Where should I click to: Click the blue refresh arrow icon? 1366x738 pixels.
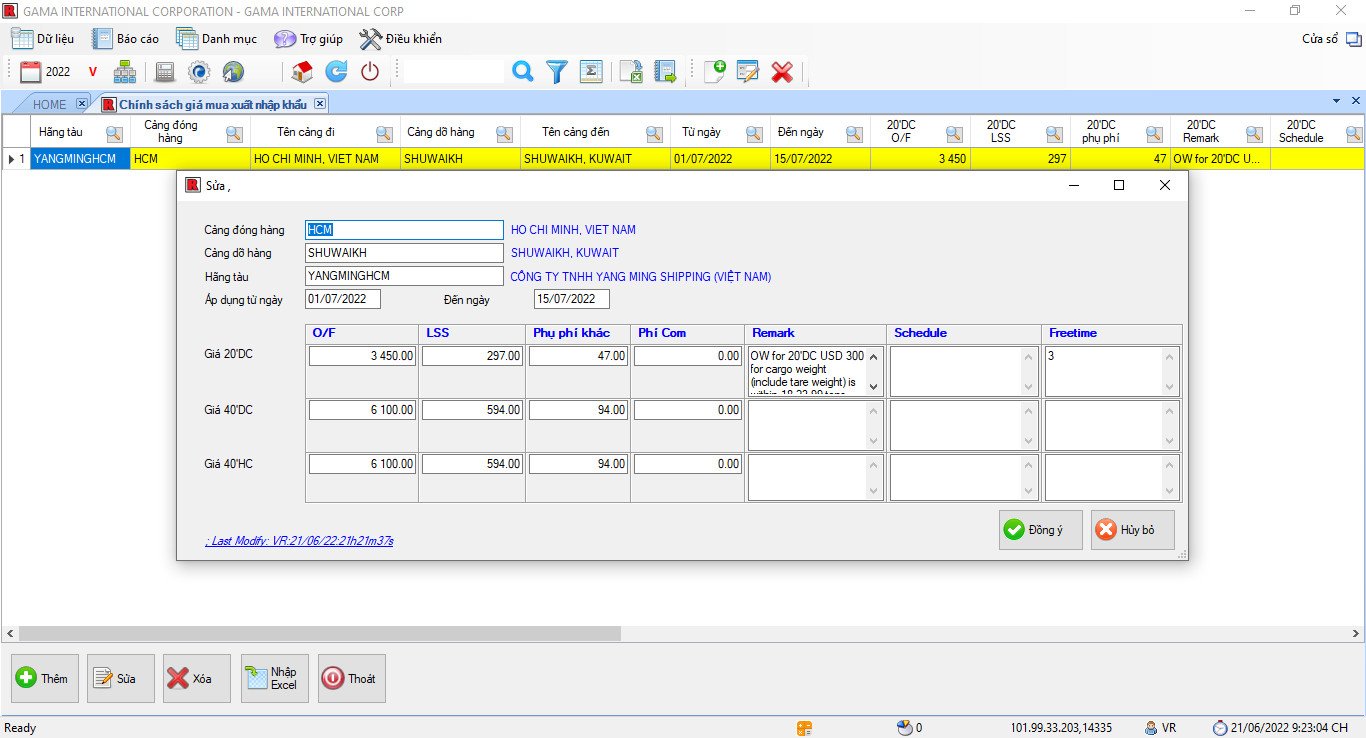[336, 71]
